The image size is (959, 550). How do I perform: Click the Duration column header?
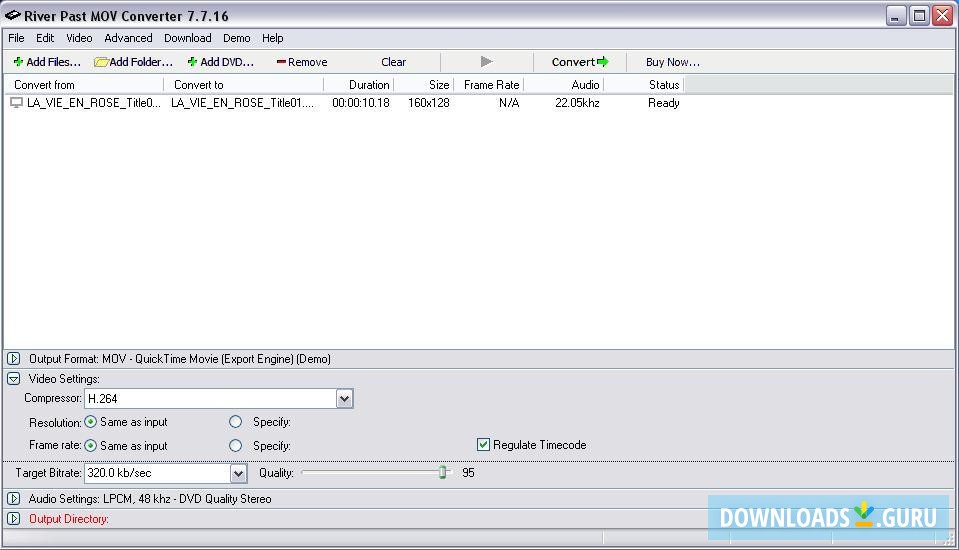358,84
